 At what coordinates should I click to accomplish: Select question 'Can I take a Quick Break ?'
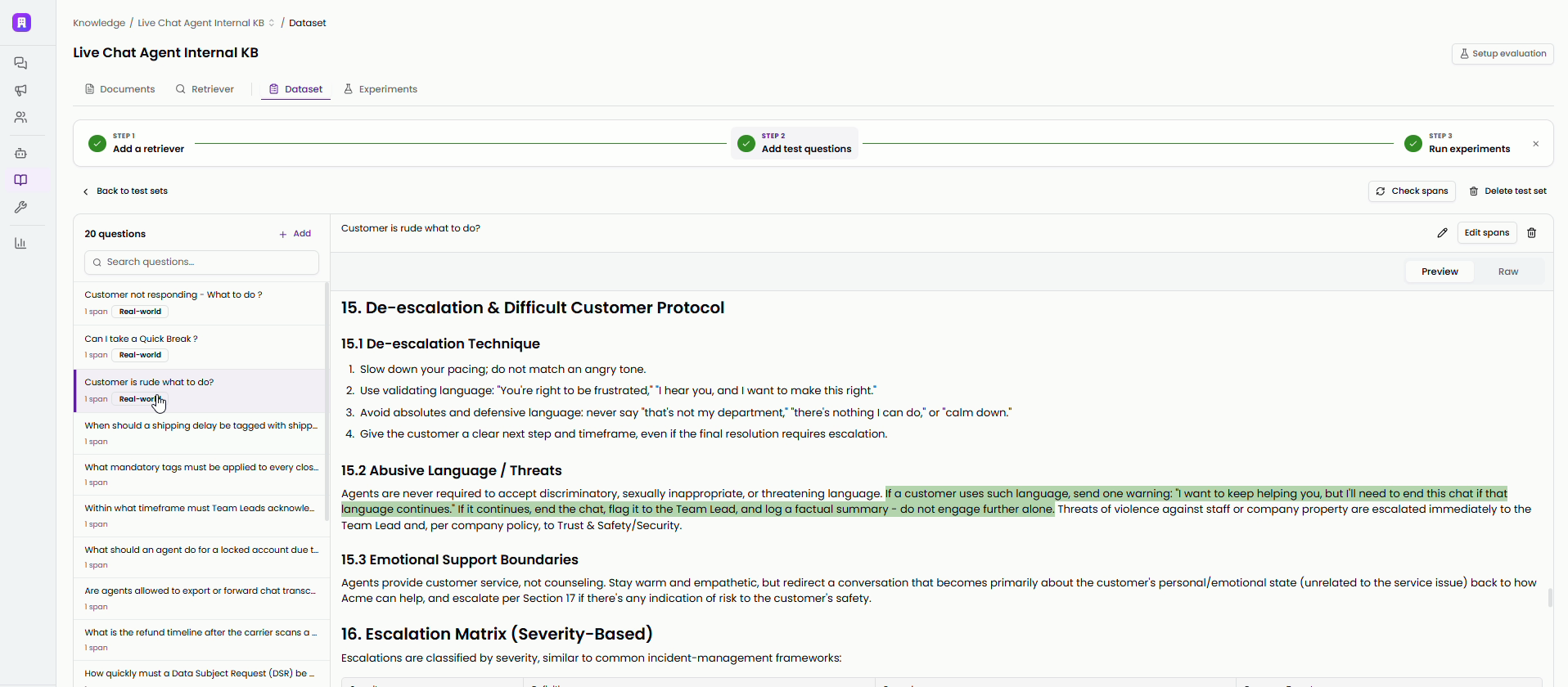(200, 347)
